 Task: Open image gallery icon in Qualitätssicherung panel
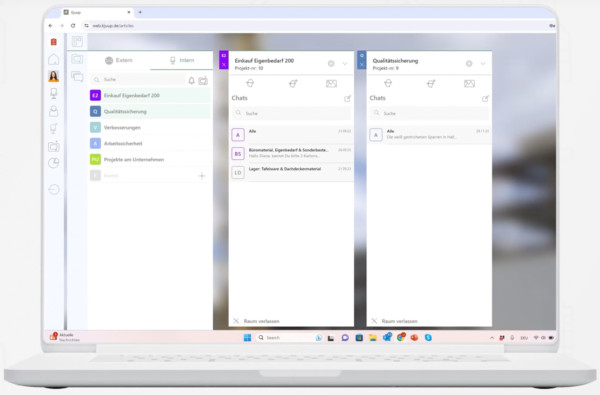click(470, 83)
